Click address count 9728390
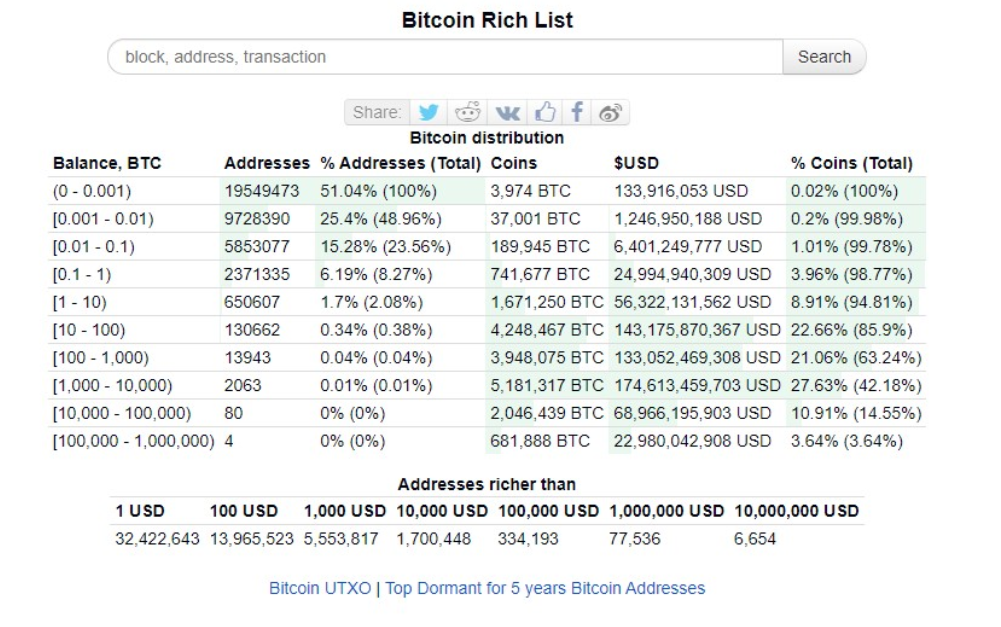Image resolution: width=1001 pixels, height=627 pixels. [257, 219]
